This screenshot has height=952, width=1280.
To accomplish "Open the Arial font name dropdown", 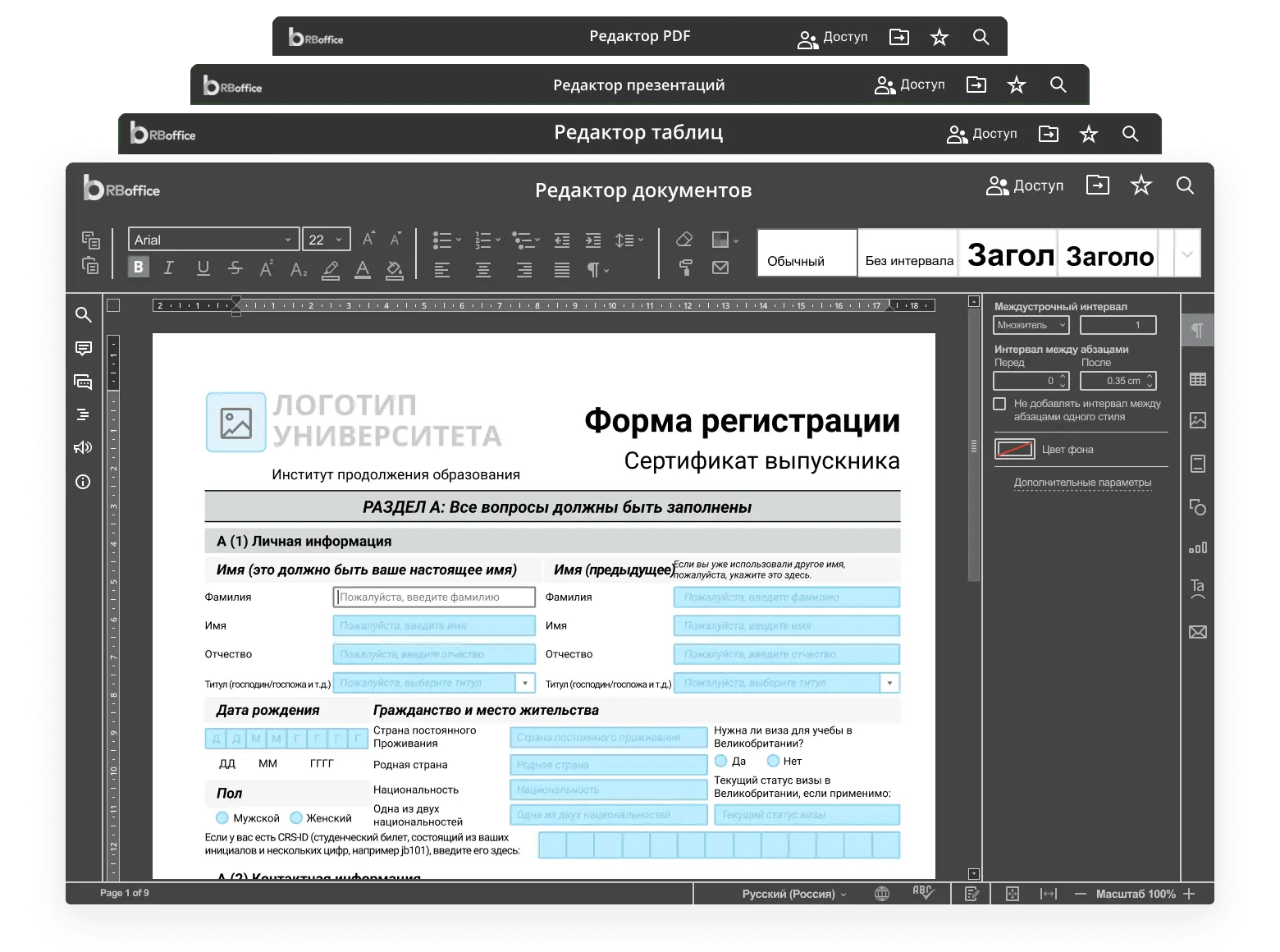I will tap(287, 240).
